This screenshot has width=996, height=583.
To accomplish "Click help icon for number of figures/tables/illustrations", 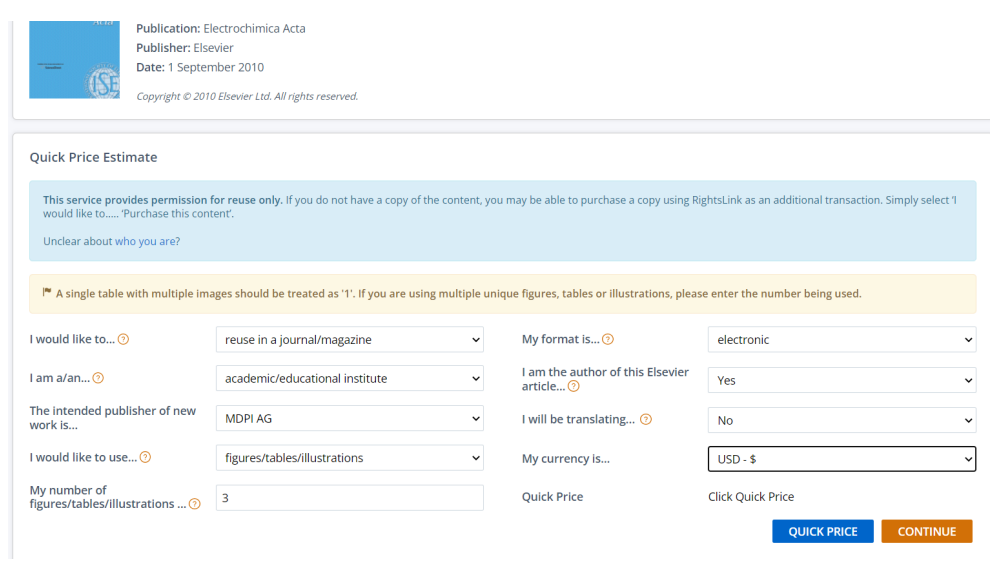I will point(195,504).
